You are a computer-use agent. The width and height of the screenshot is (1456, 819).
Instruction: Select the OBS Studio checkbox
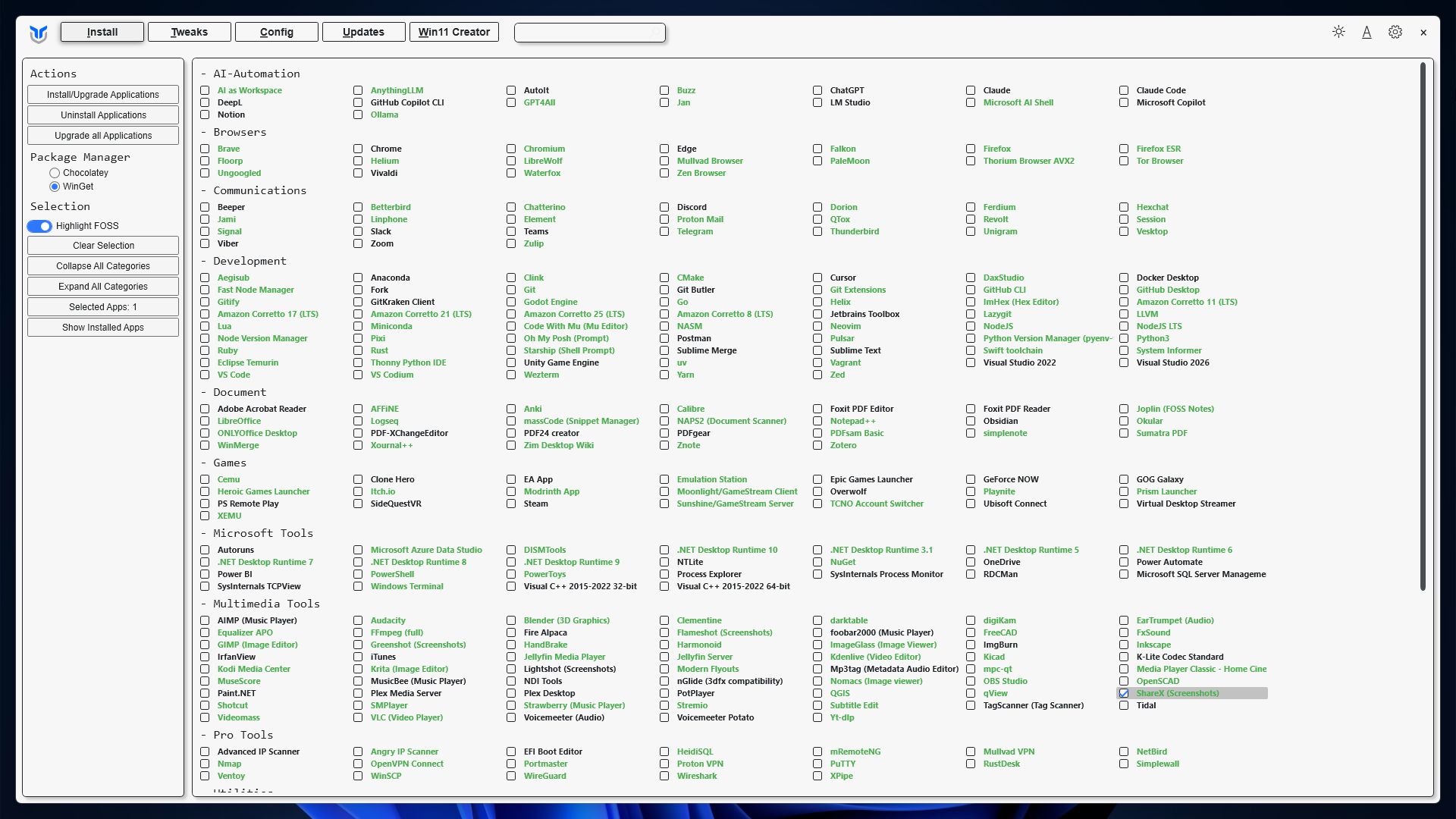(971, 681)
